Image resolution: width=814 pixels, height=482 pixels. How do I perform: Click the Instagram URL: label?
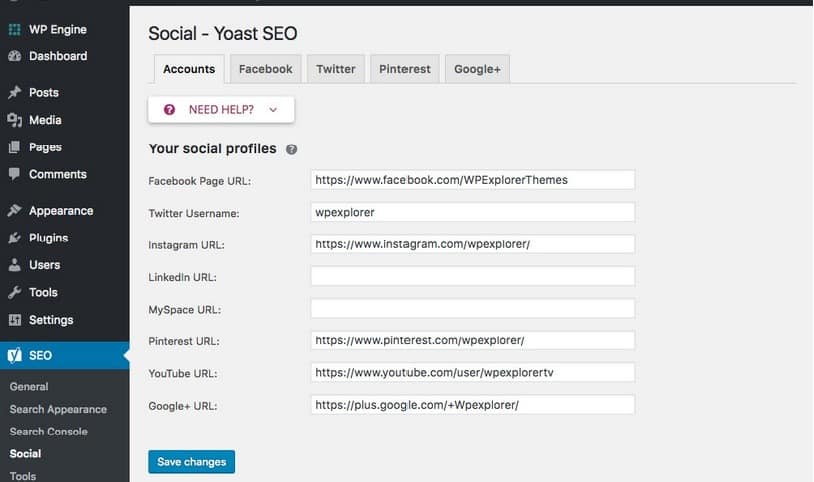pyautogui.click(x=186, y=245)
